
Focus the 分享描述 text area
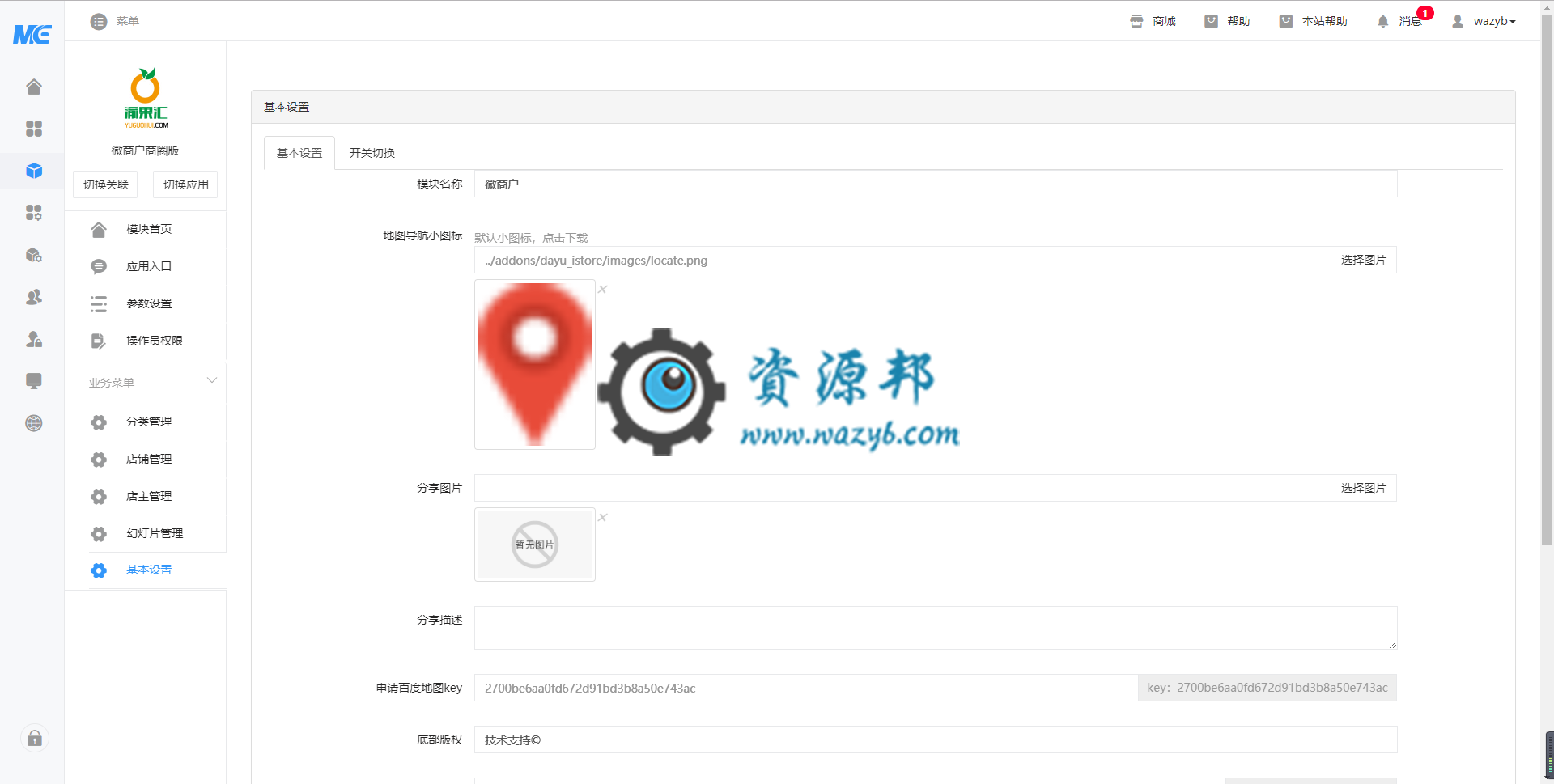coord(936,628)
